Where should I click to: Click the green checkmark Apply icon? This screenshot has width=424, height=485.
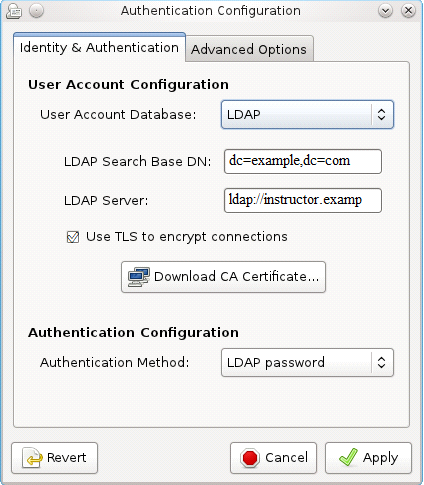click(x=348, y=457)
